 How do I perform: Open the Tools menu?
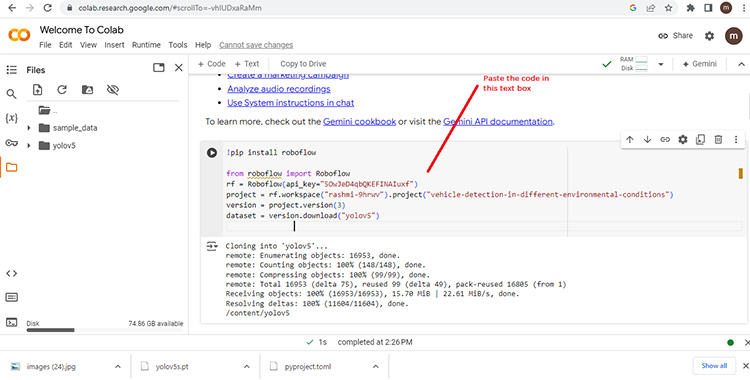tap(178, 45)
